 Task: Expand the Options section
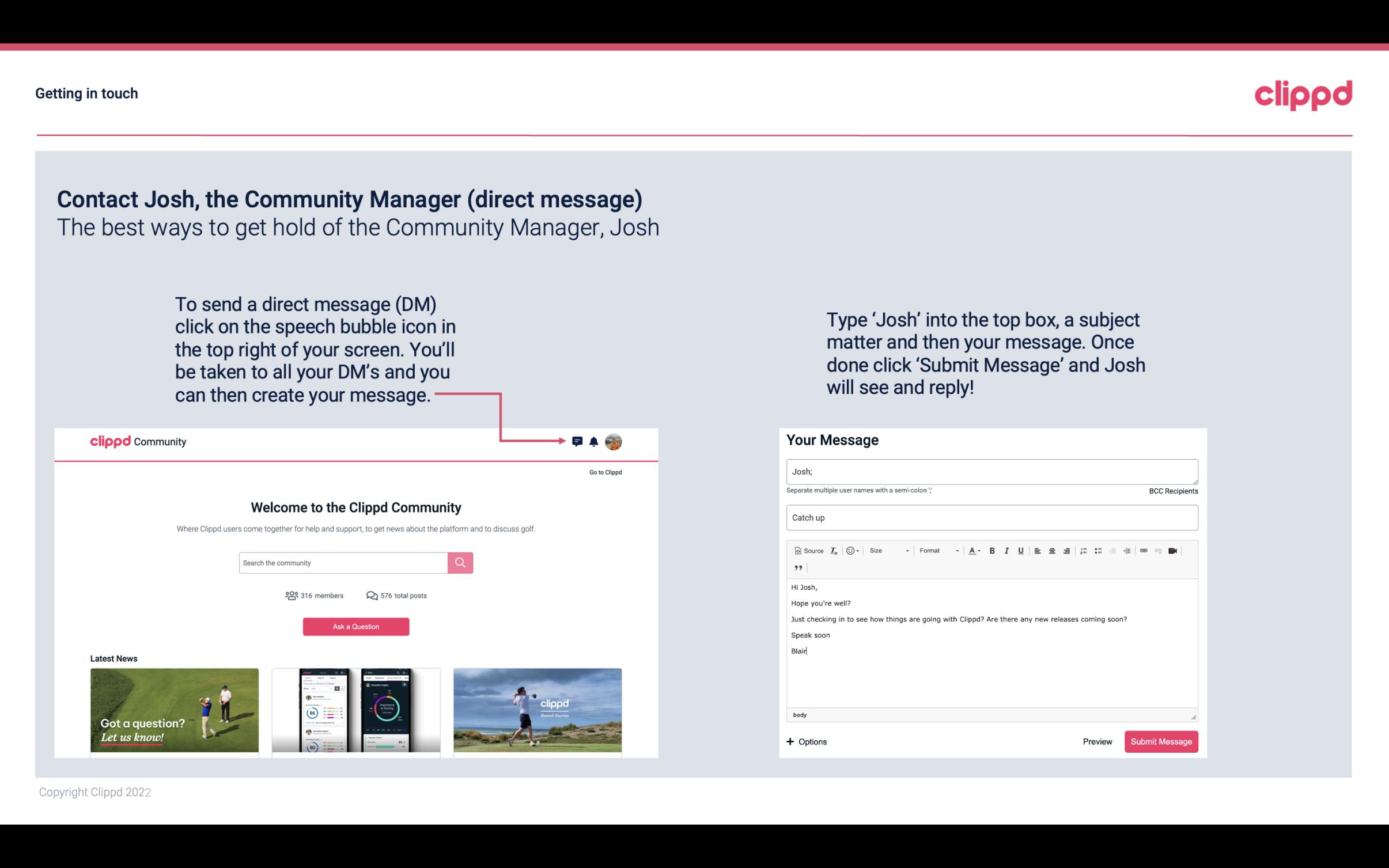coord(806,740)
